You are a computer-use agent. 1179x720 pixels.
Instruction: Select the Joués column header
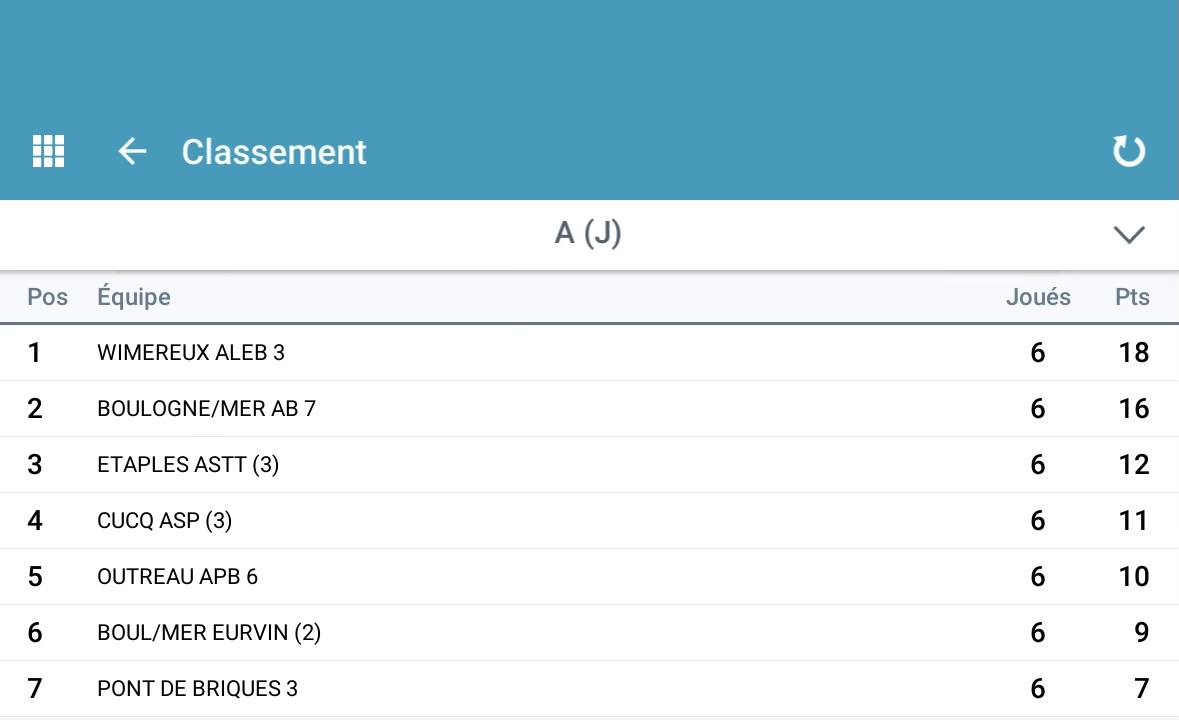1038,297
